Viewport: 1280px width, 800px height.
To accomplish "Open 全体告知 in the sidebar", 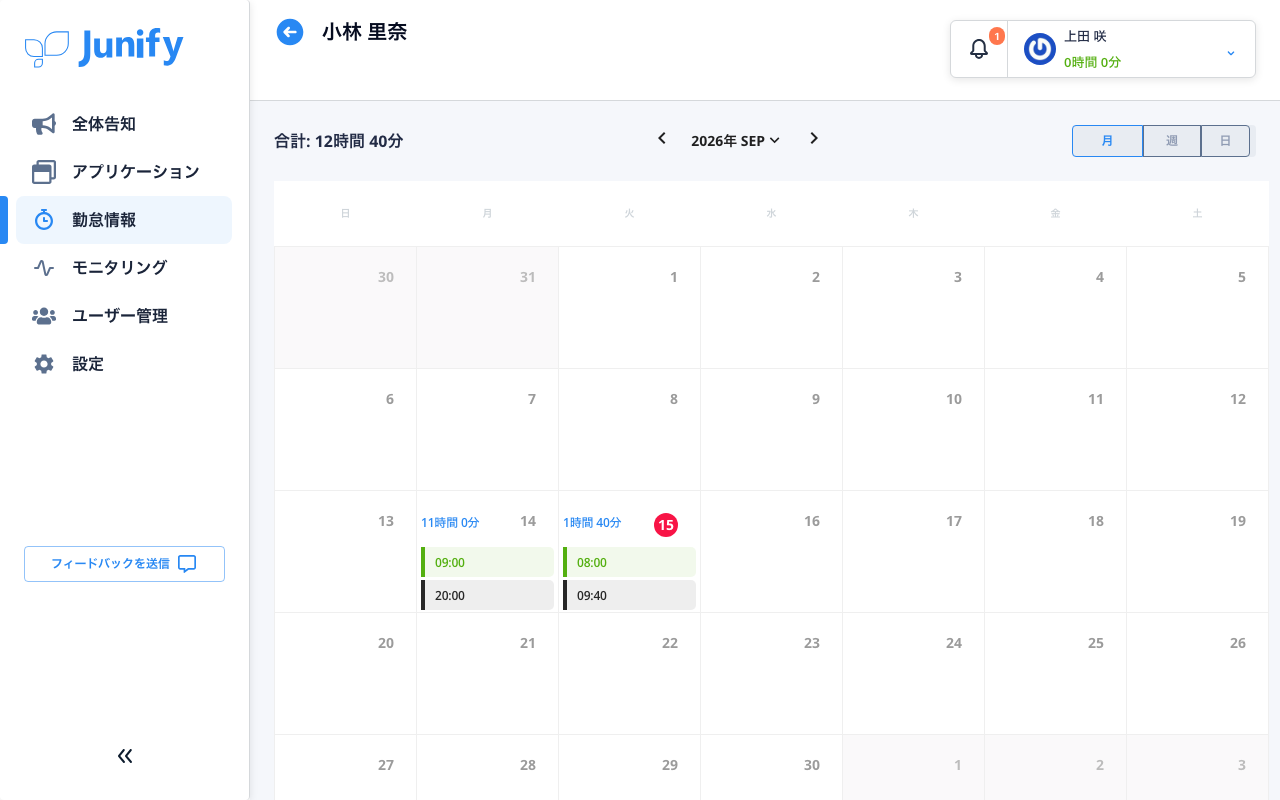I will coord(124,124).
